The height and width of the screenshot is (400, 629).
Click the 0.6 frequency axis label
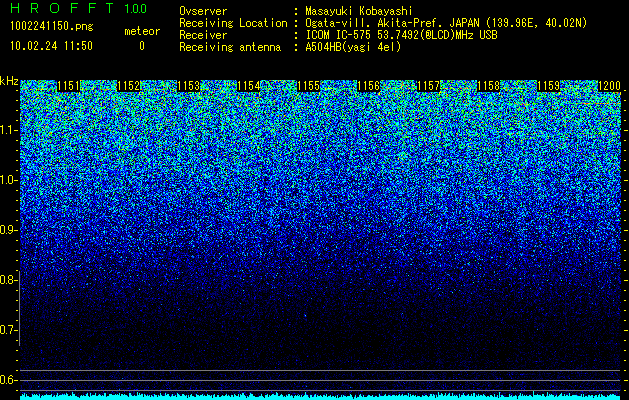[x=8, y=380]
